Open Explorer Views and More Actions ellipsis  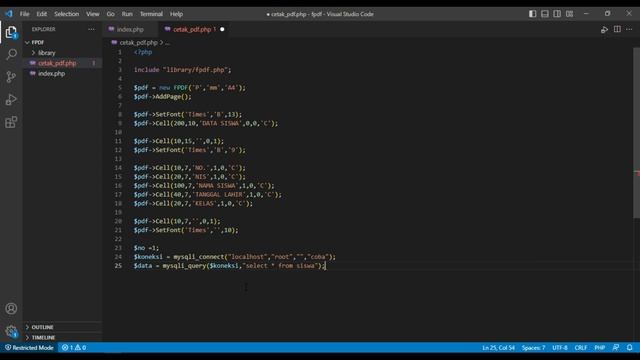[91, 29]
